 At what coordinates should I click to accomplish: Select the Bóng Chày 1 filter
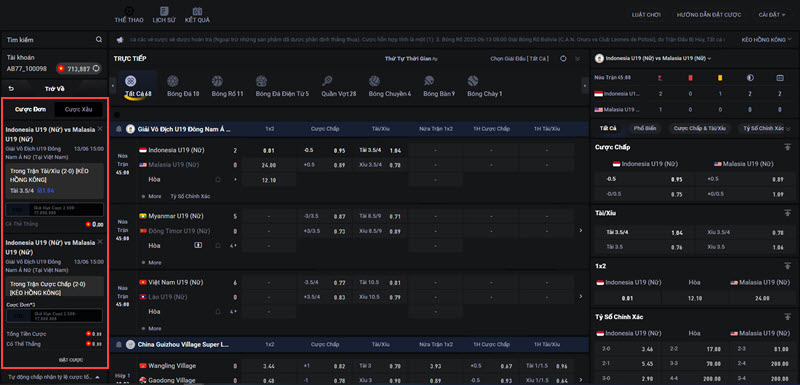485,86
